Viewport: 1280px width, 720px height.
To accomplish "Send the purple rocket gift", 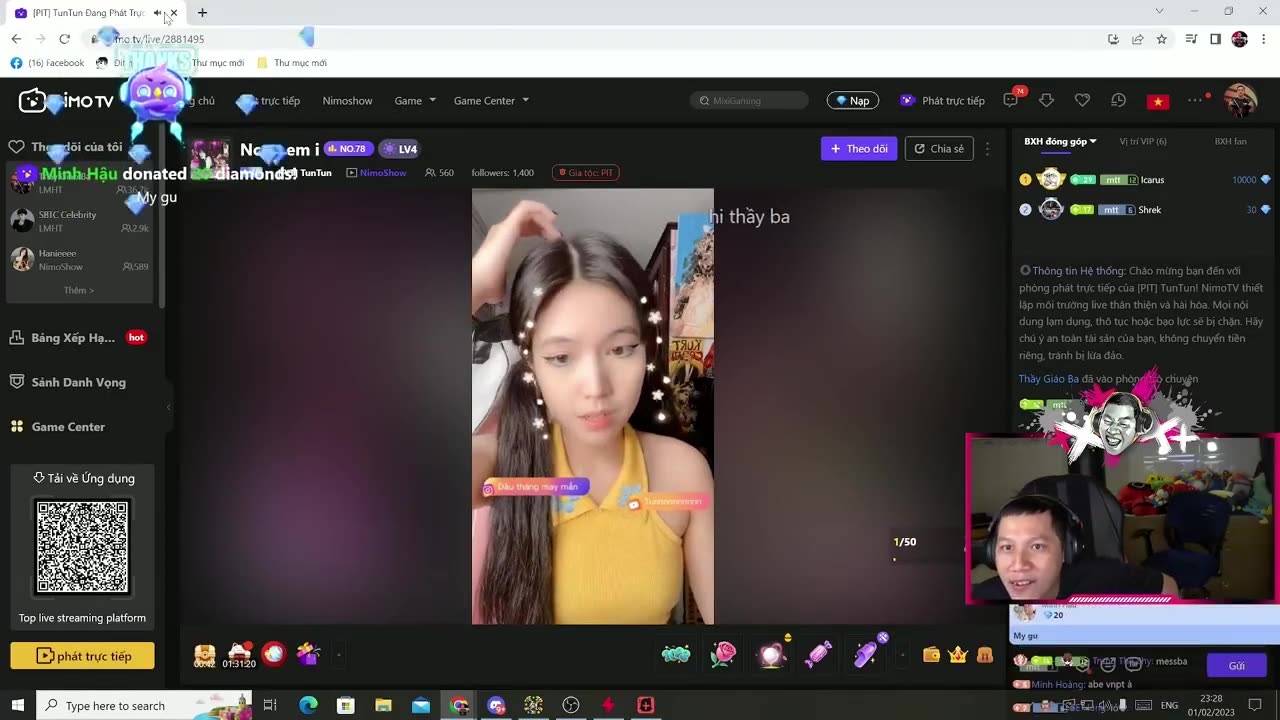I will click(x=867, y=654).
